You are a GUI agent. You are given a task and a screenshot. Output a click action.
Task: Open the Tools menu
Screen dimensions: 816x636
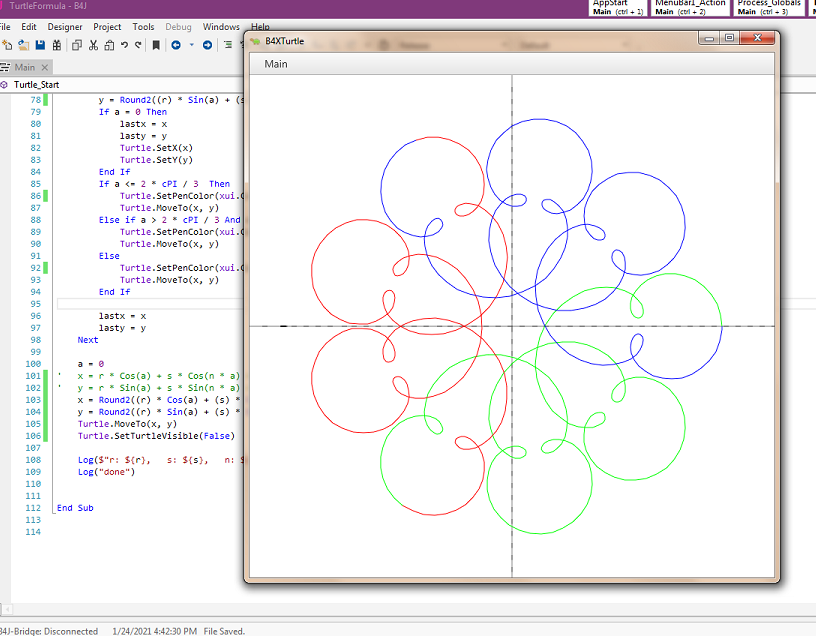143,27
